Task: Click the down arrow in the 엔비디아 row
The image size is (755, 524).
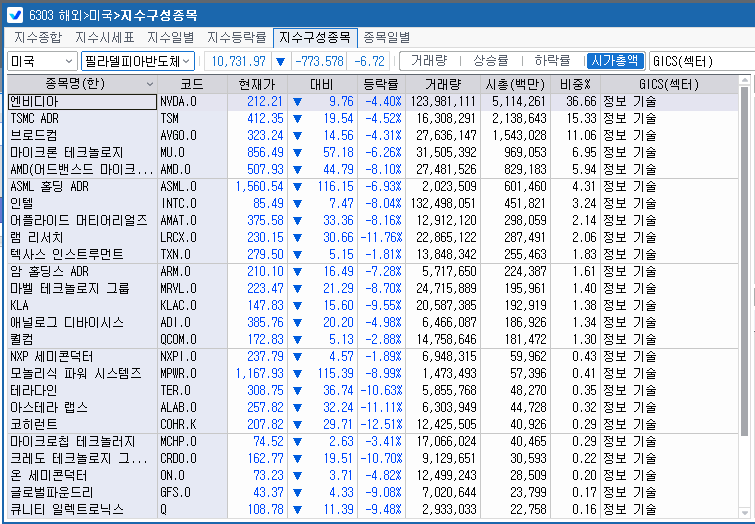Action: (298, 102)
